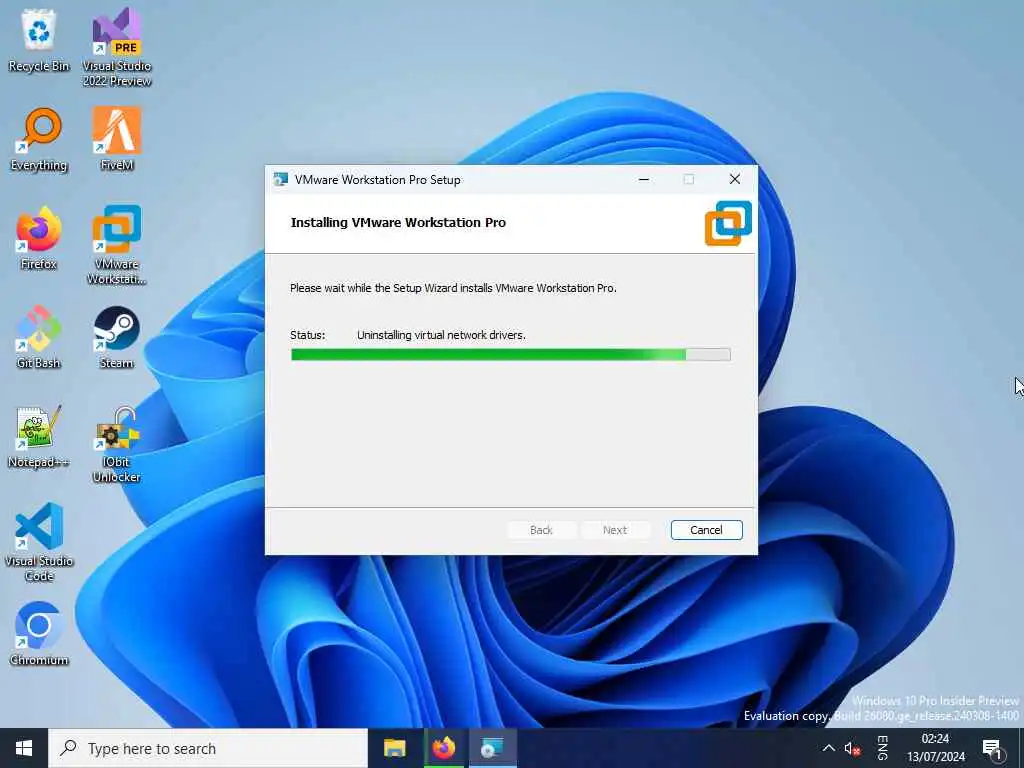Screen dimensions: 1024x768
Task: Show hidden system tray icons
Action: [828, 748]
